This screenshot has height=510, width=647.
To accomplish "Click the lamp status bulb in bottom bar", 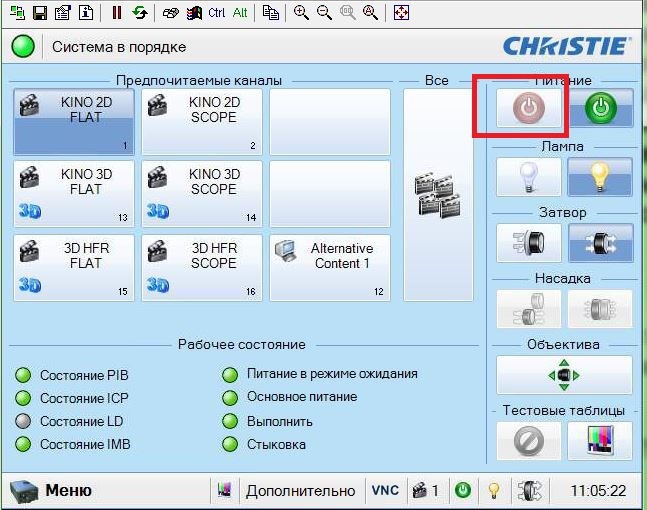I will pyautogui.click(x=493, y=490).
